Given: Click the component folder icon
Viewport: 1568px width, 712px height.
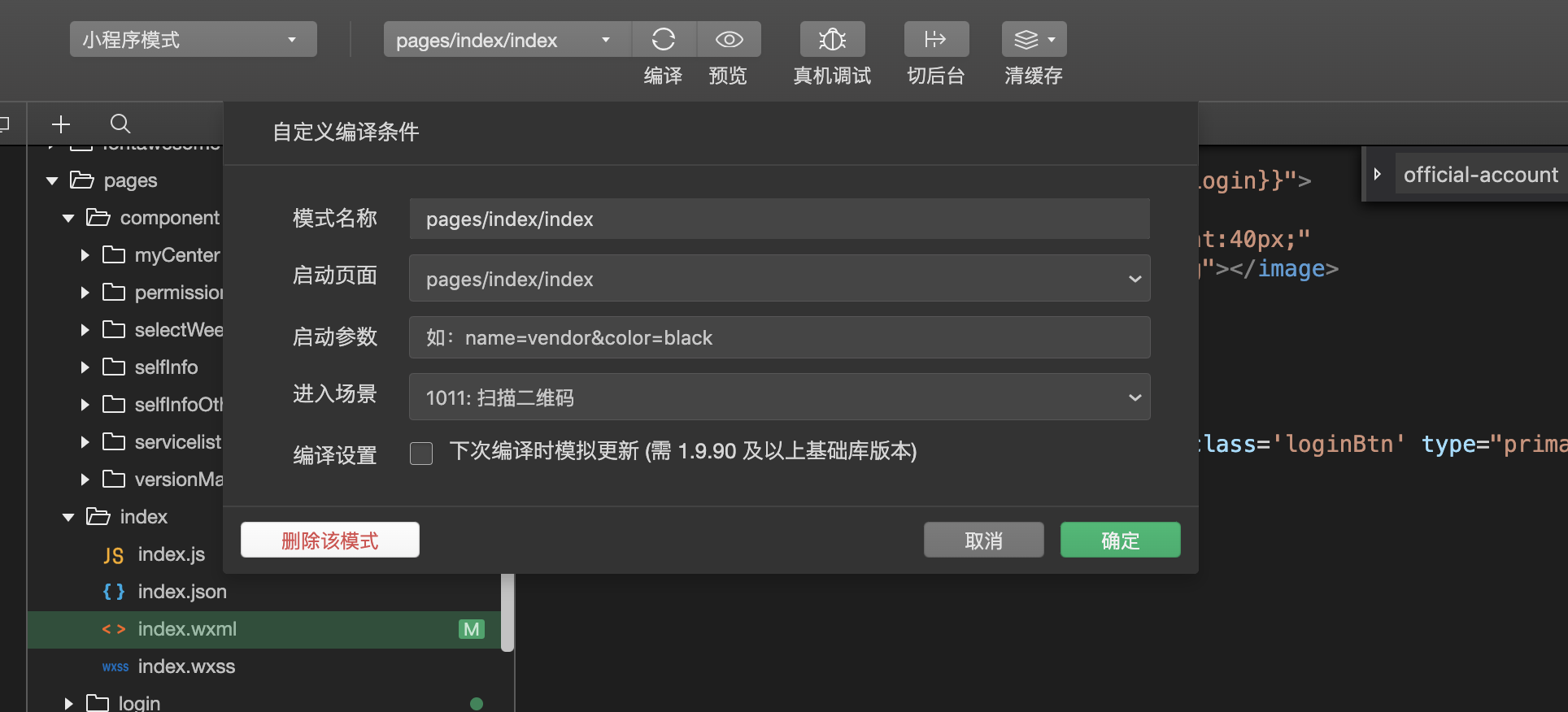Looking at the screenshot, I should tap(98, 217).
